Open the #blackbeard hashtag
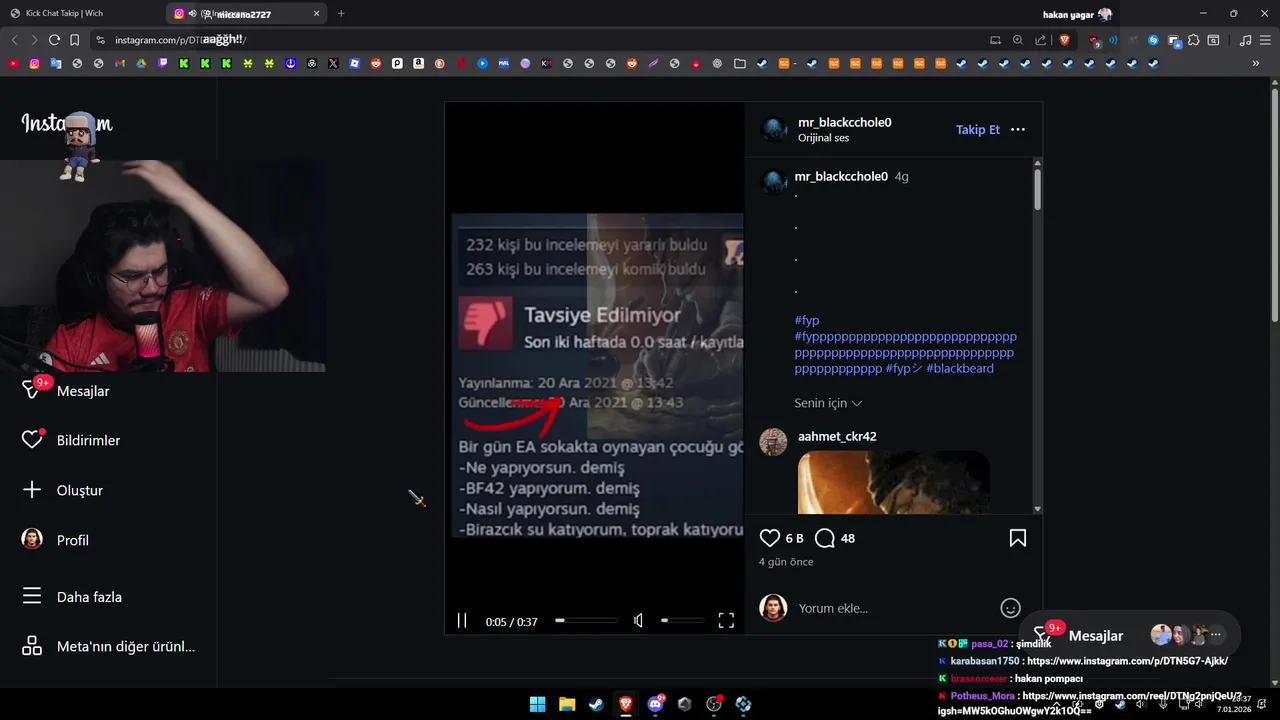Viewport: 1280px width, 720px height. point(959,368)
